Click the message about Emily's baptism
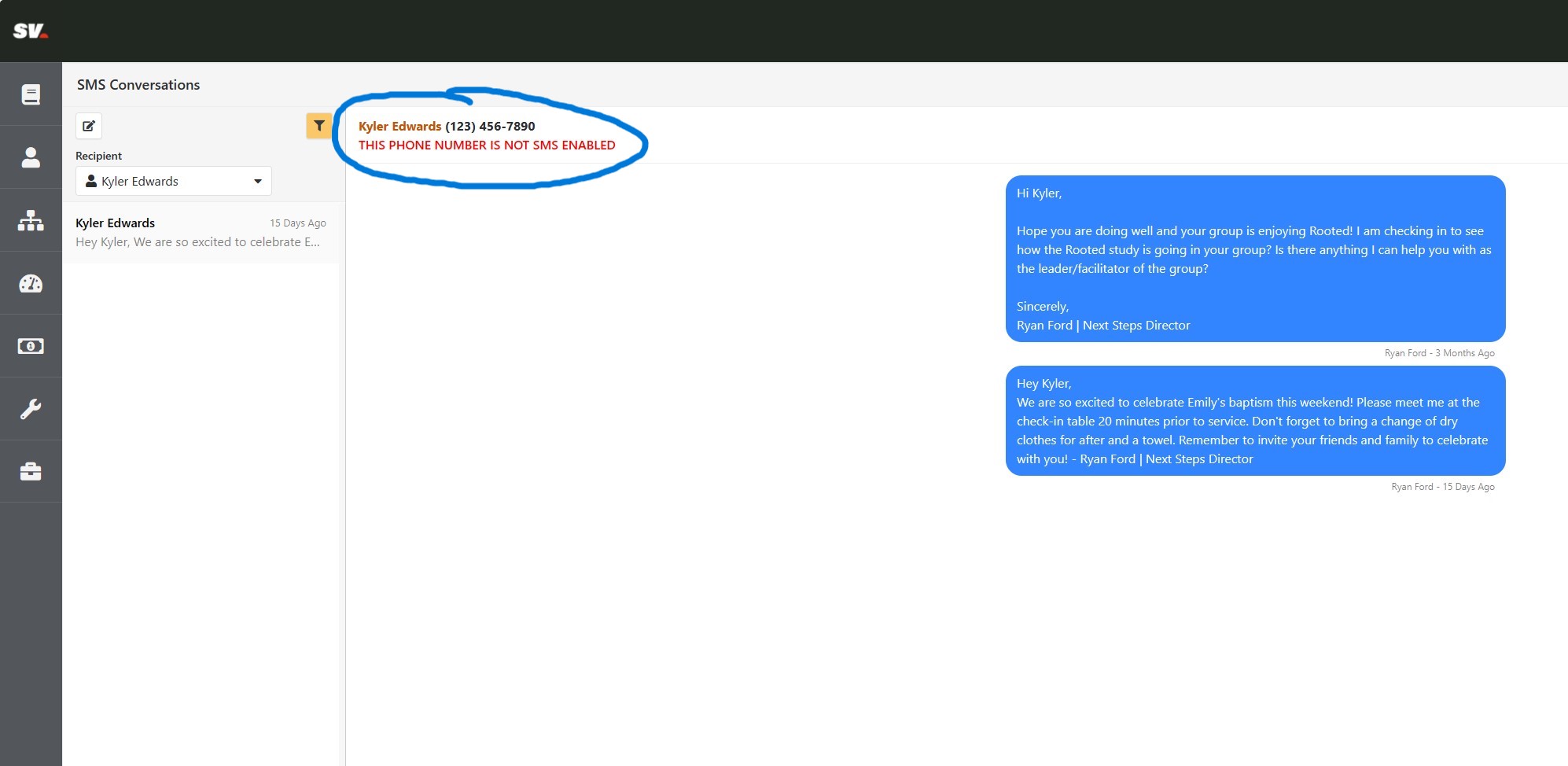The width and height of the screenshot is (1568, 766). (1255, 421)
